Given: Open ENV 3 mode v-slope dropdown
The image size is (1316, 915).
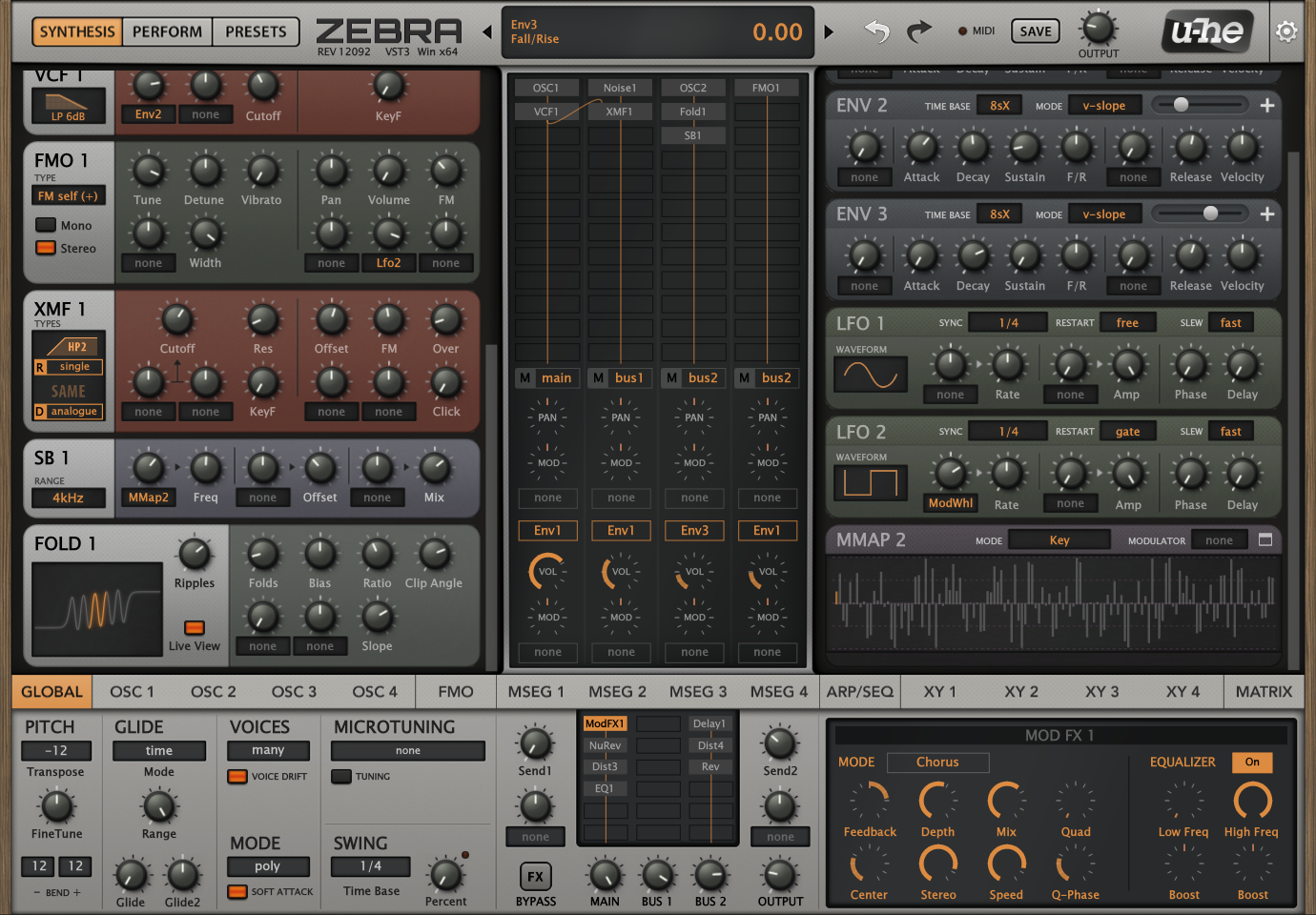Looking at the screenshot, I should 1104,214.
